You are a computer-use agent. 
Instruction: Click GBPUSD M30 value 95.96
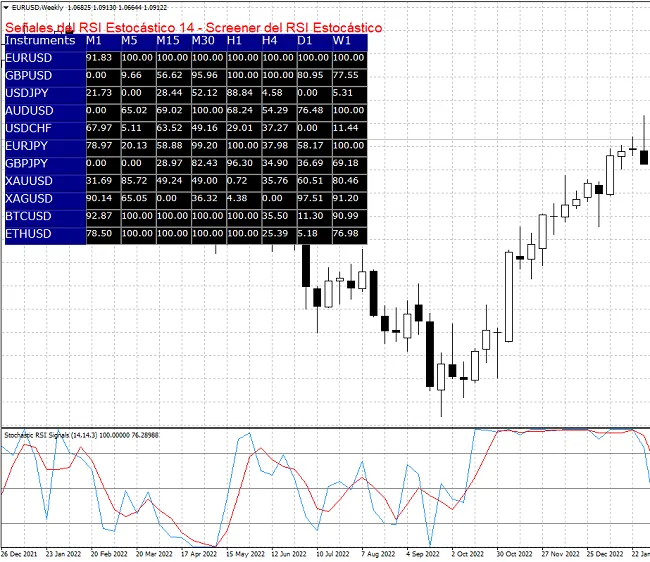205,75
